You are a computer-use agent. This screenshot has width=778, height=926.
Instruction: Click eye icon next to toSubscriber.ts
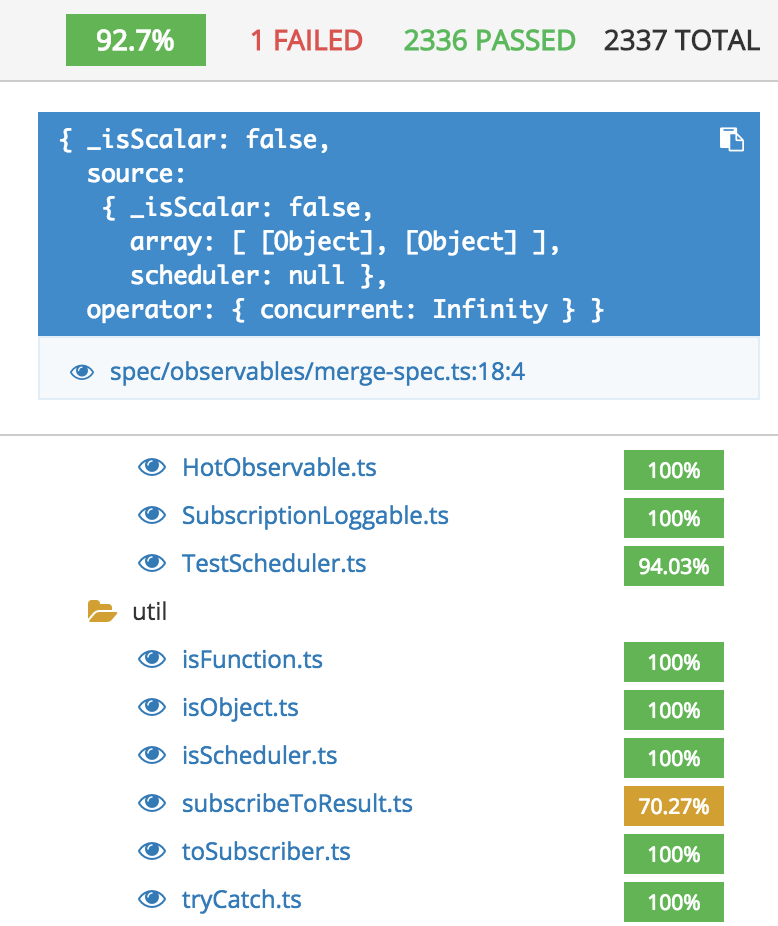pyautogui.click(x=152, y=851)
